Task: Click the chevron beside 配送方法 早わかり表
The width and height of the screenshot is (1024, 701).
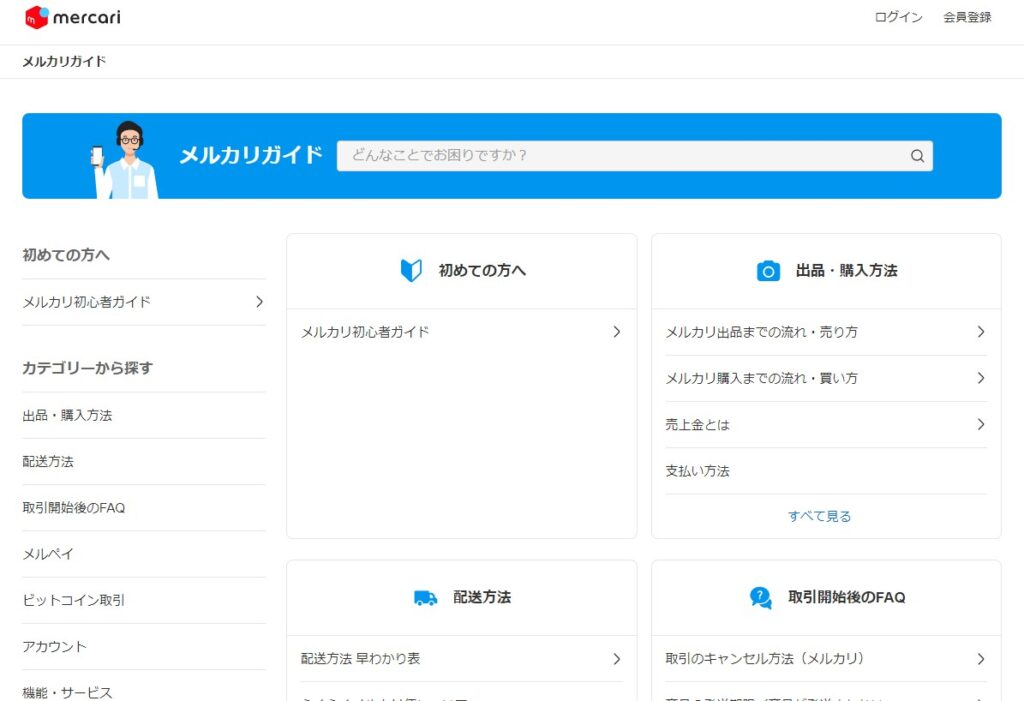Action: tap(616, 659)
